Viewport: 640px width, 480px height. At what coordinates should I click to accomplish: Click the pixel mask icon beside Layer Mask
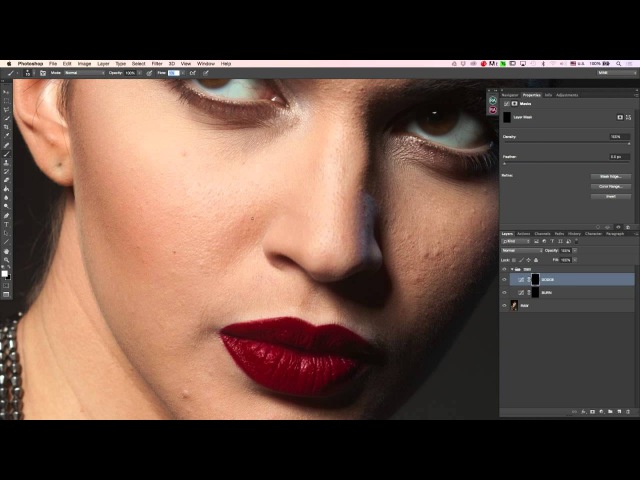[620, 117]
